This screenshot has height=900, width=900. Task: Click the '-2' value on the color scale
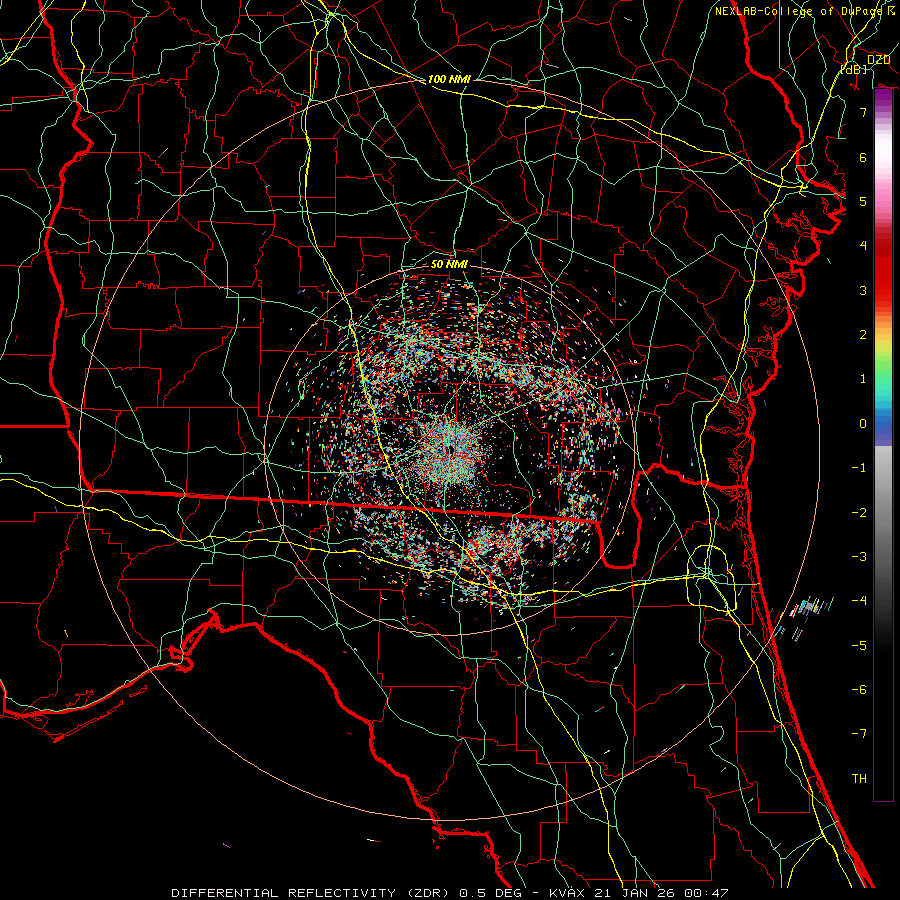[859, 513]
